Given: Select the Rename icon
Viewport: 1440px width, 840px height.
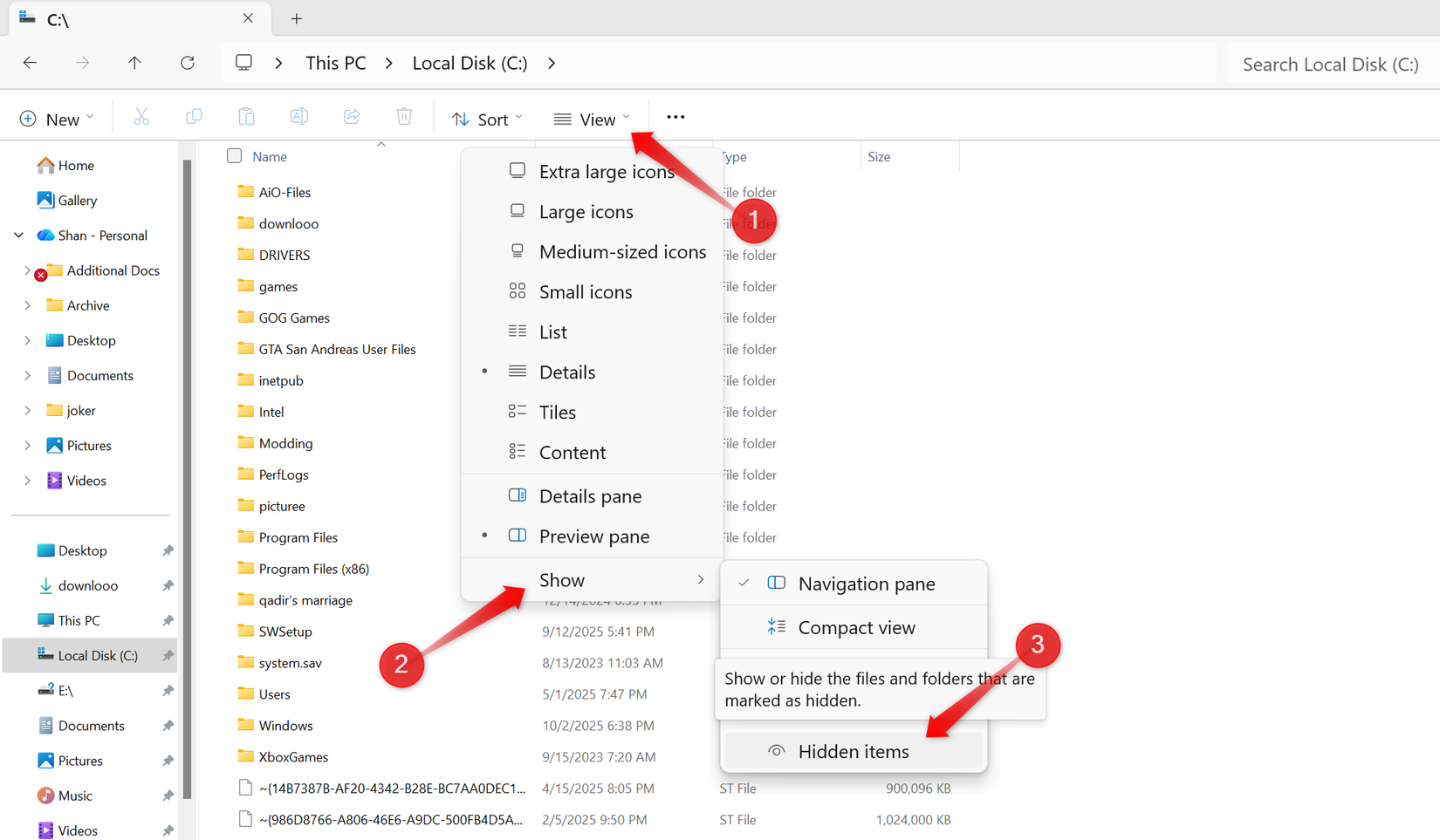Looking at the screenshot, I should tap(298, 116).
